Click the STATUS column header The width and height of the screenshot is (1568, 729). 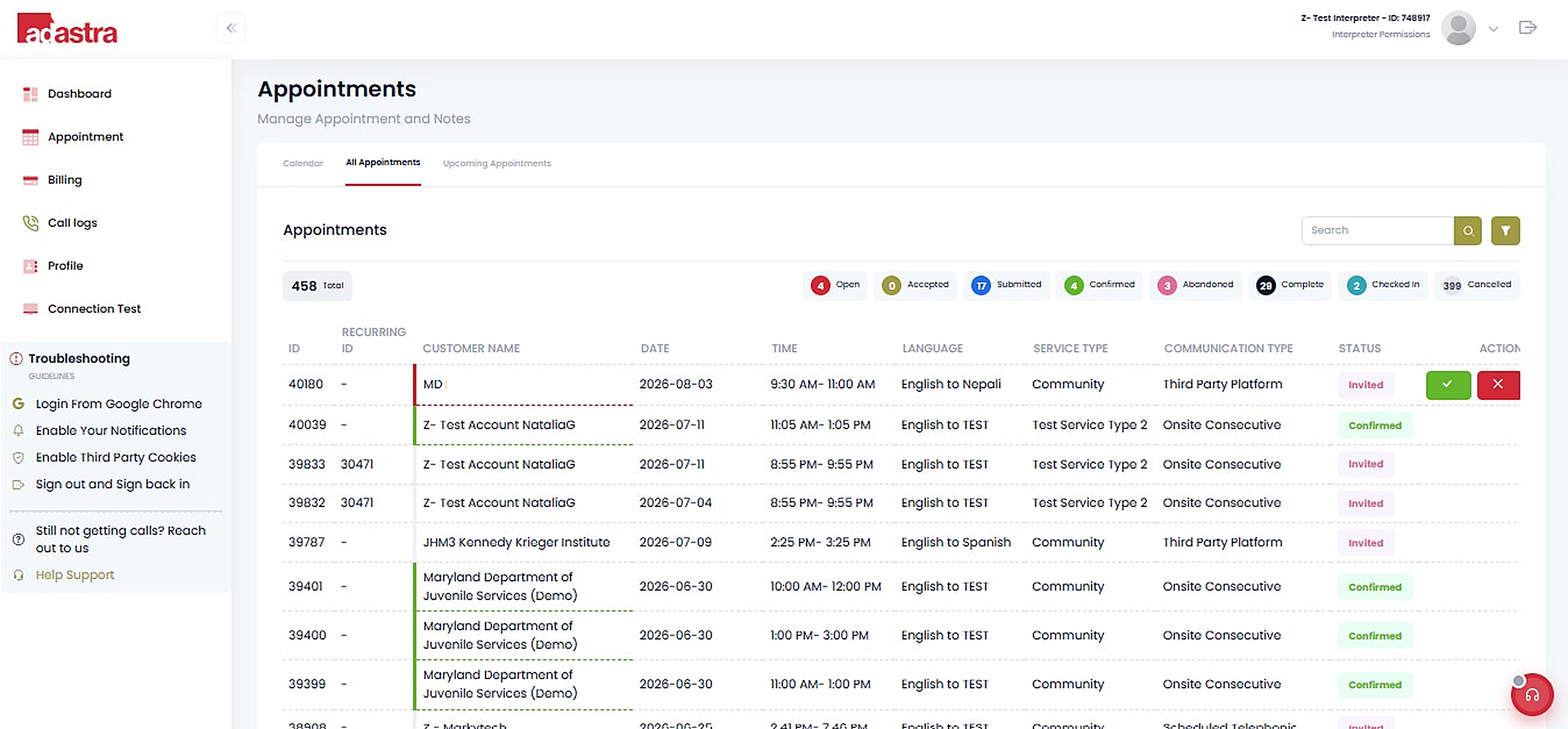point(1360,349)
